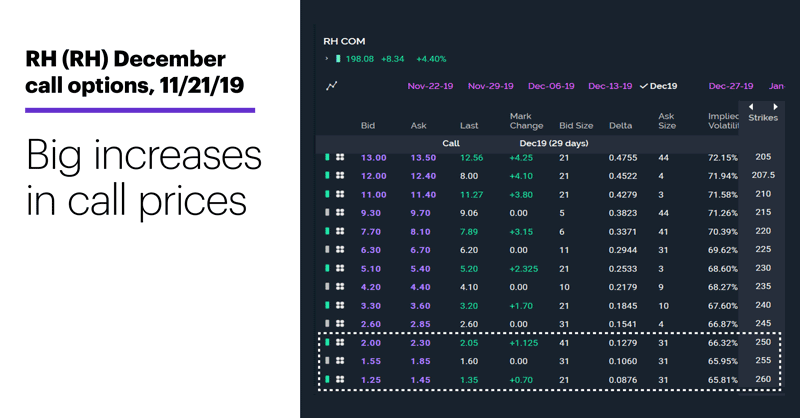800x418 pixels.
Task: Sort by the Delta column header
Action: (620, 126)
